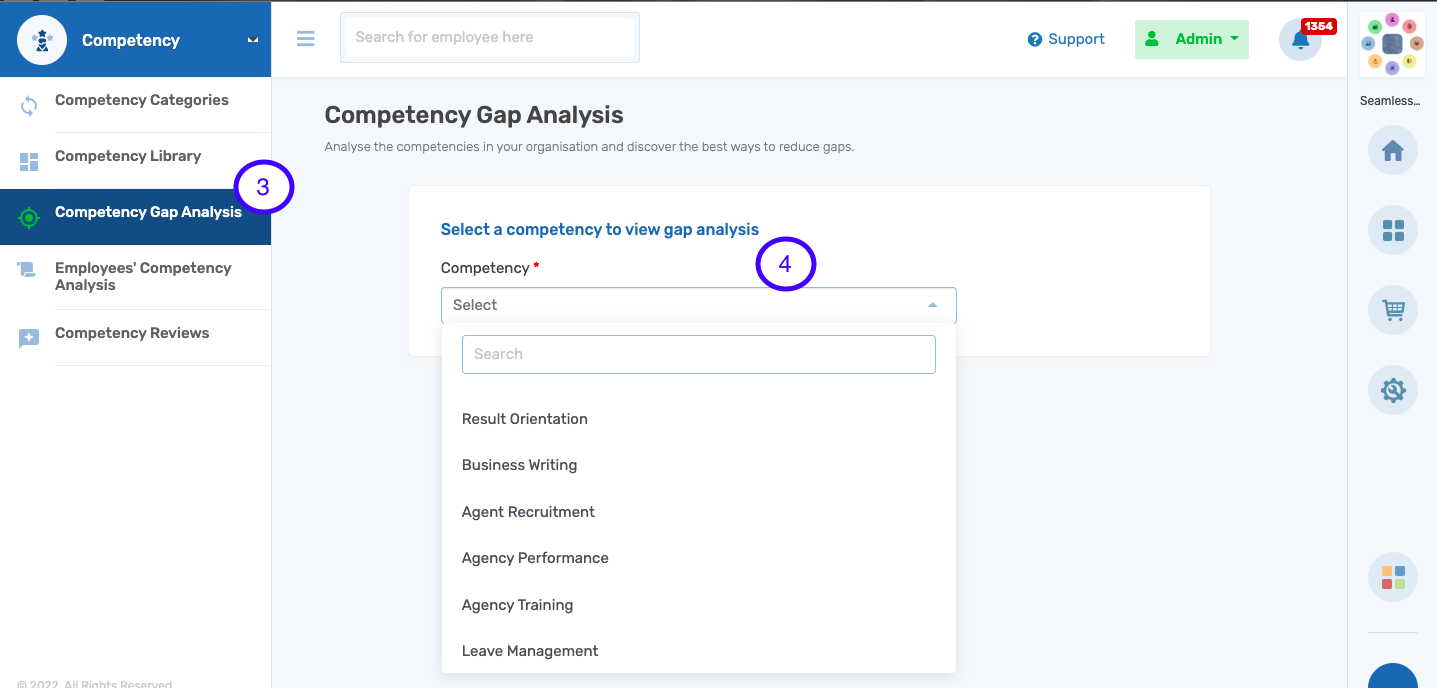Navigate to Competency Reviews
The image size is (1437, 688).
coord(132,333)
